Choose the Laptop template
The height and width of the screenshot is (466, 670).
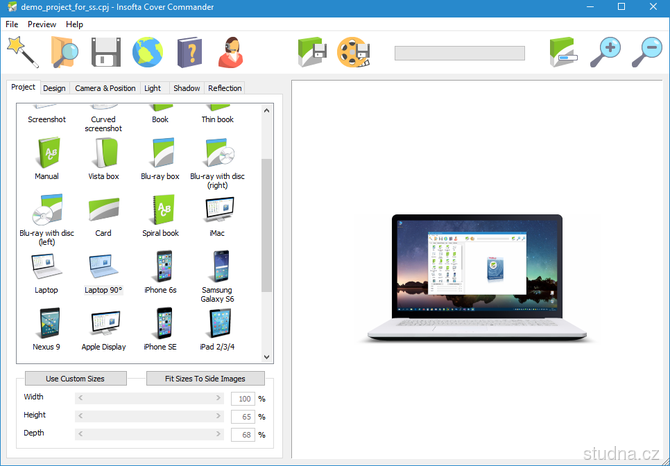(46, 273)
